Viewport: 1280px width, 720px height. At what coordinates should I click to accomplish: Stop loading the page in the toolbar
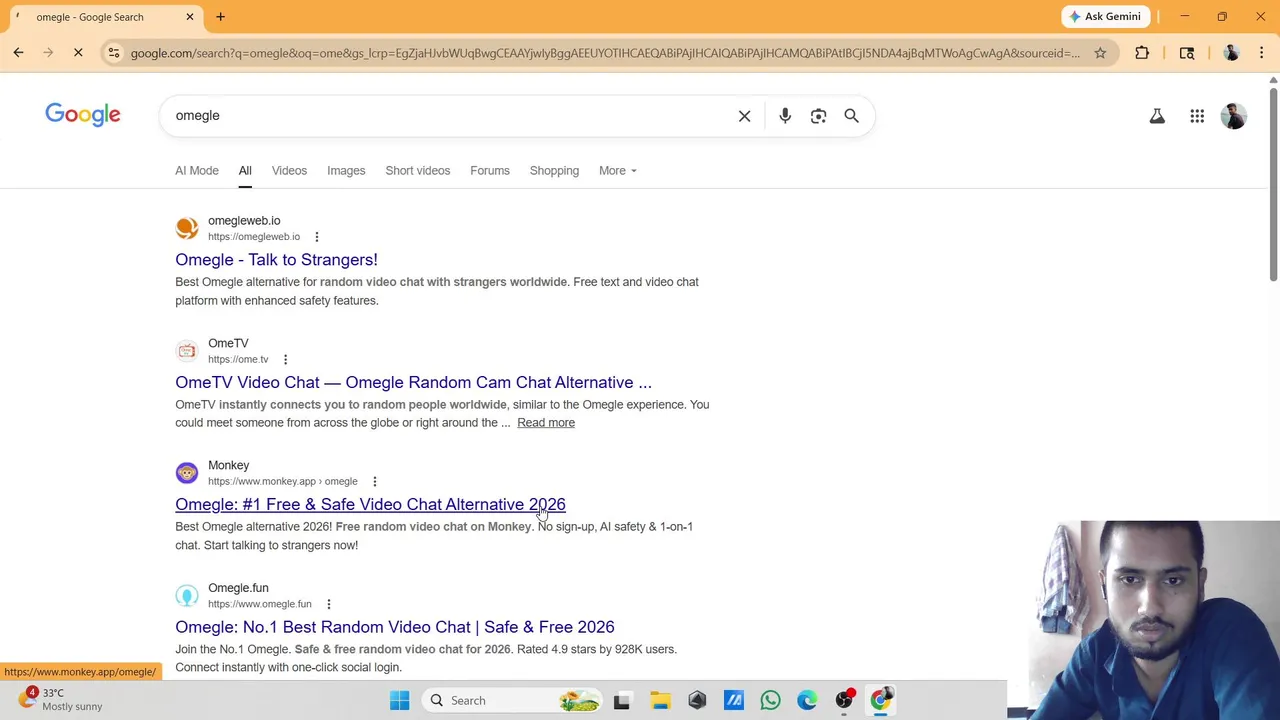point(78,53)
